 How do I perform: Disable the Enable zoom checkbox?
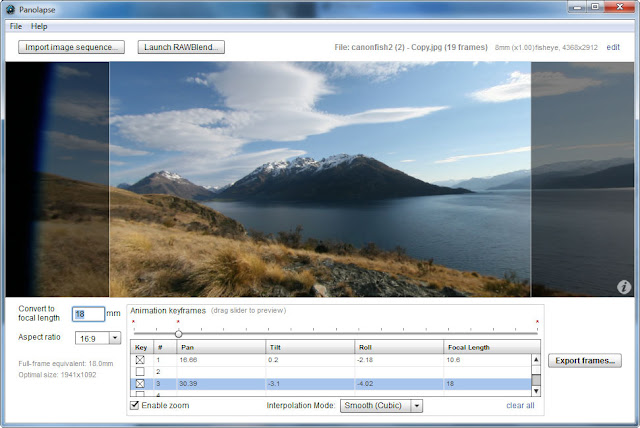[134, 405]
